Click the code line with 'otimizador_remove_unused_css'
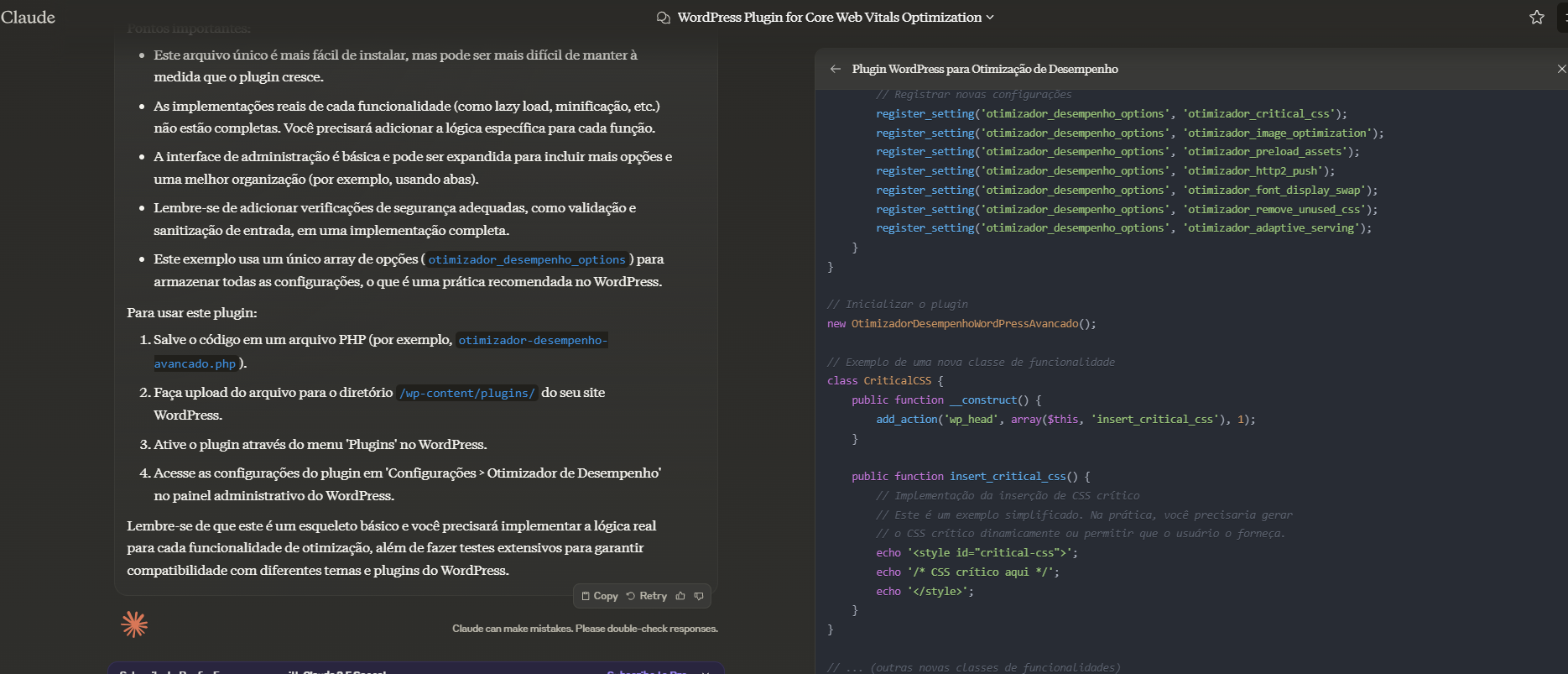Image resolution: width=1568 pixels, height=674 pixels. point(1127,210)
